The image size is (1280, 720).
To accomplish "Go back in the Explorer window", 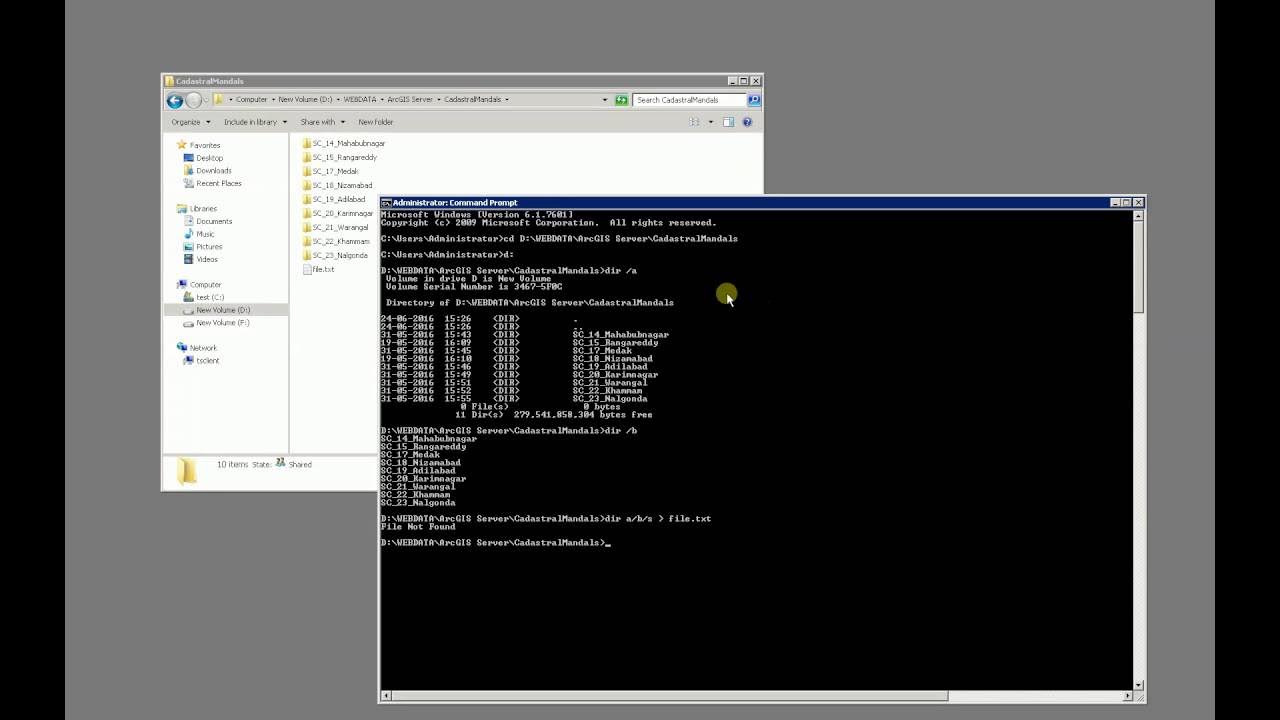I will [x=174, y=100].
